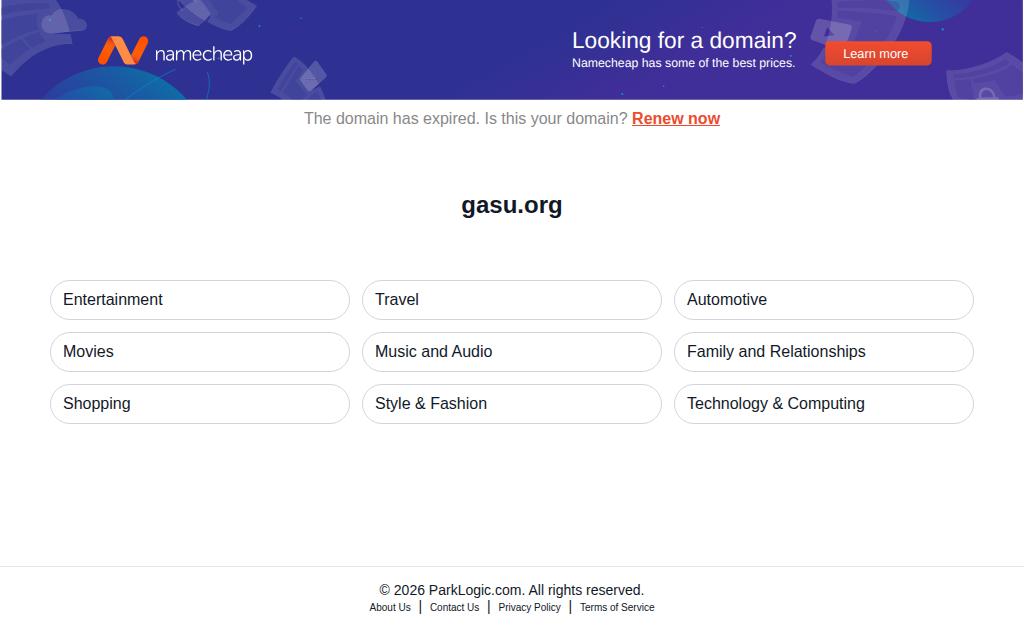Image resolution: width=1024 pixels, height=629 pixels.
Task: Click the Namecheap orange N logo icon
Action: 123,51
